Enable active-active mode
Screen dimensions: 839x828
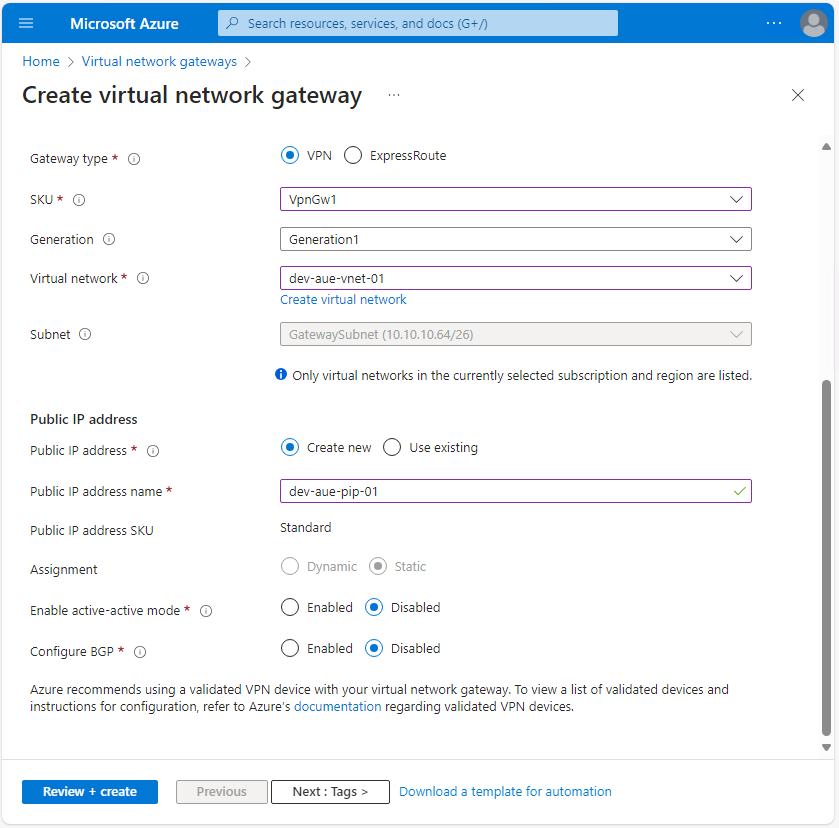click(x=290, y=607)
